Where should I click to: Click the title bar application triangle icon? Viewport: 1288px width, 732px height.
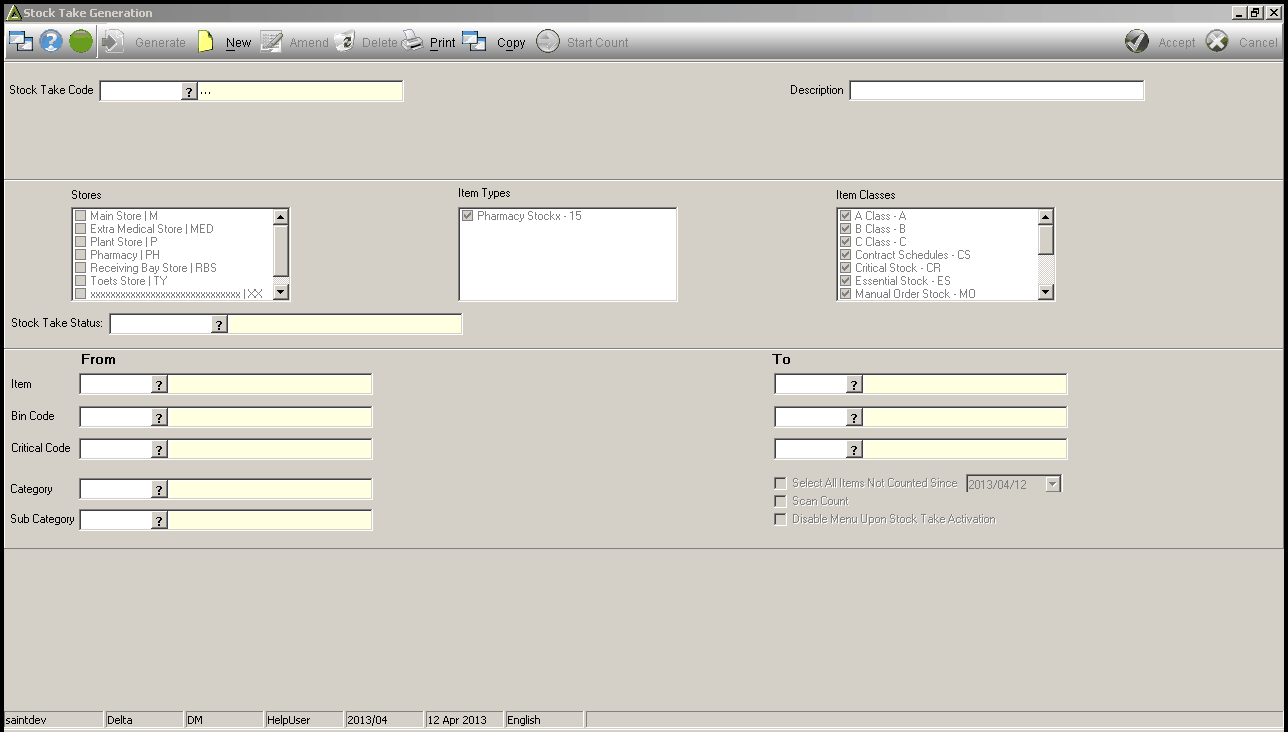tap(13, 13)
